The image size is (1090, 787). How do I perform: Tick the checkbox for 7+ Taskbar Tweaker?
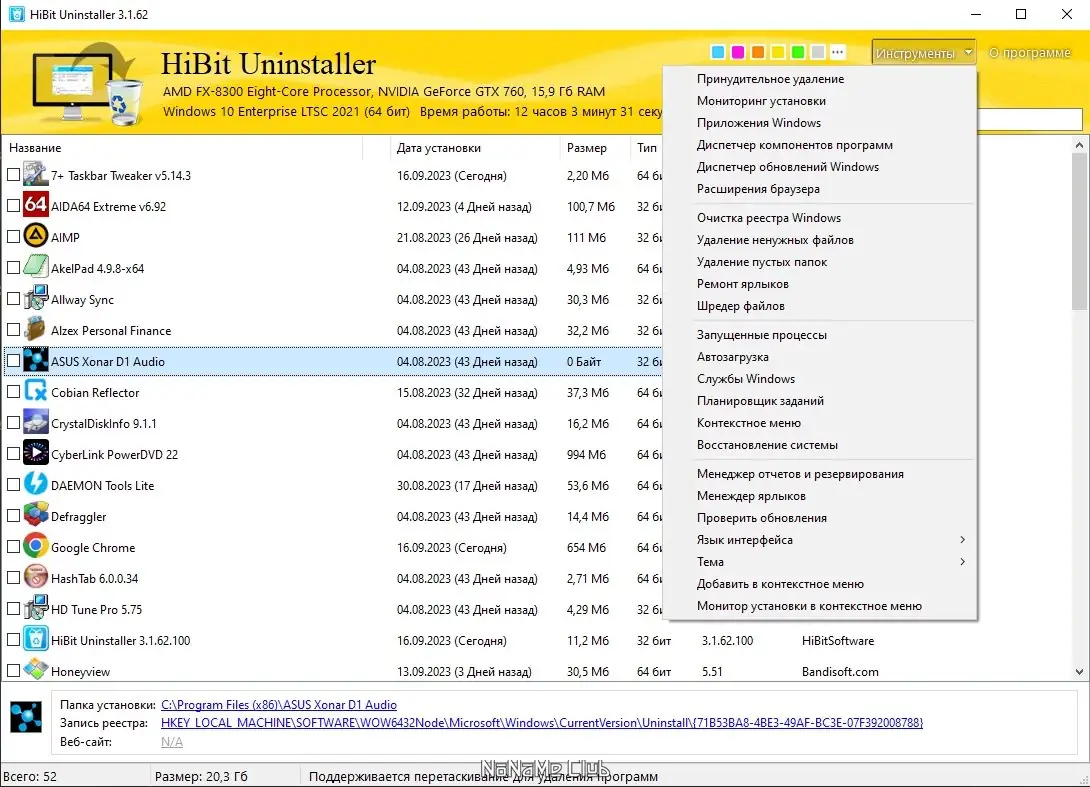13,175
